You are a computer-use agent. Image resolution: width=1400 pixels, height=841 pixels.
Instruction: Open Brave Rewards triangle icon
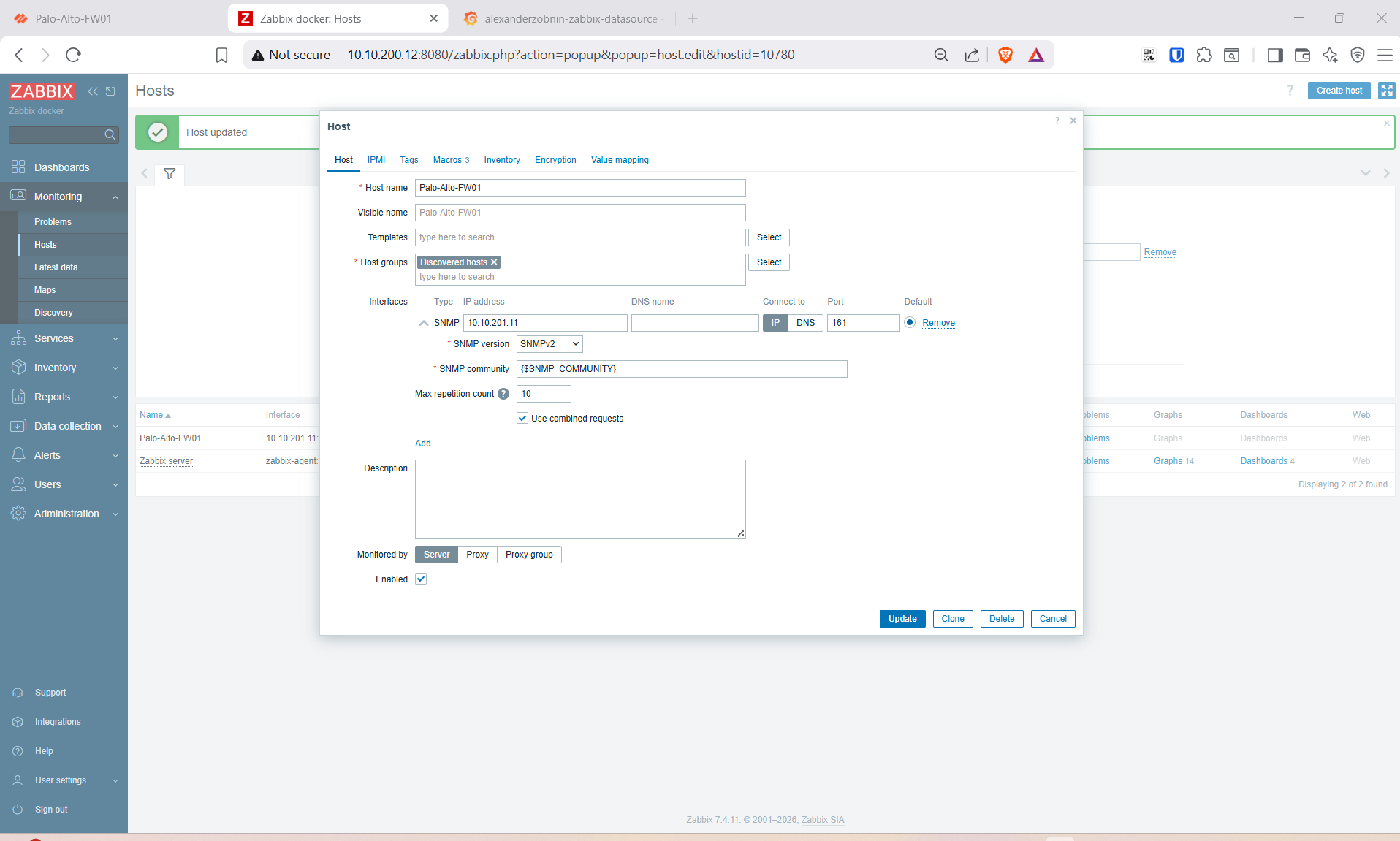(1036, 55)
